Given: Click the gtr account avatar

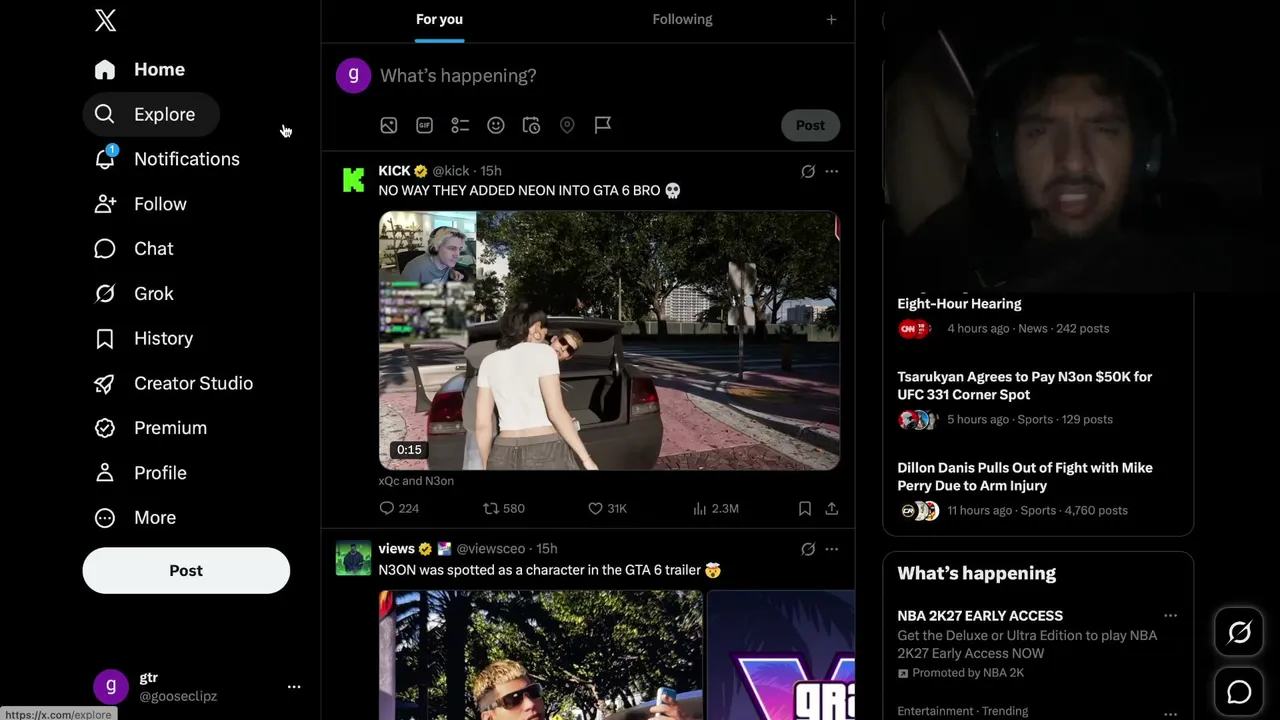Looking at the screenshot, I should coord(110,686).
